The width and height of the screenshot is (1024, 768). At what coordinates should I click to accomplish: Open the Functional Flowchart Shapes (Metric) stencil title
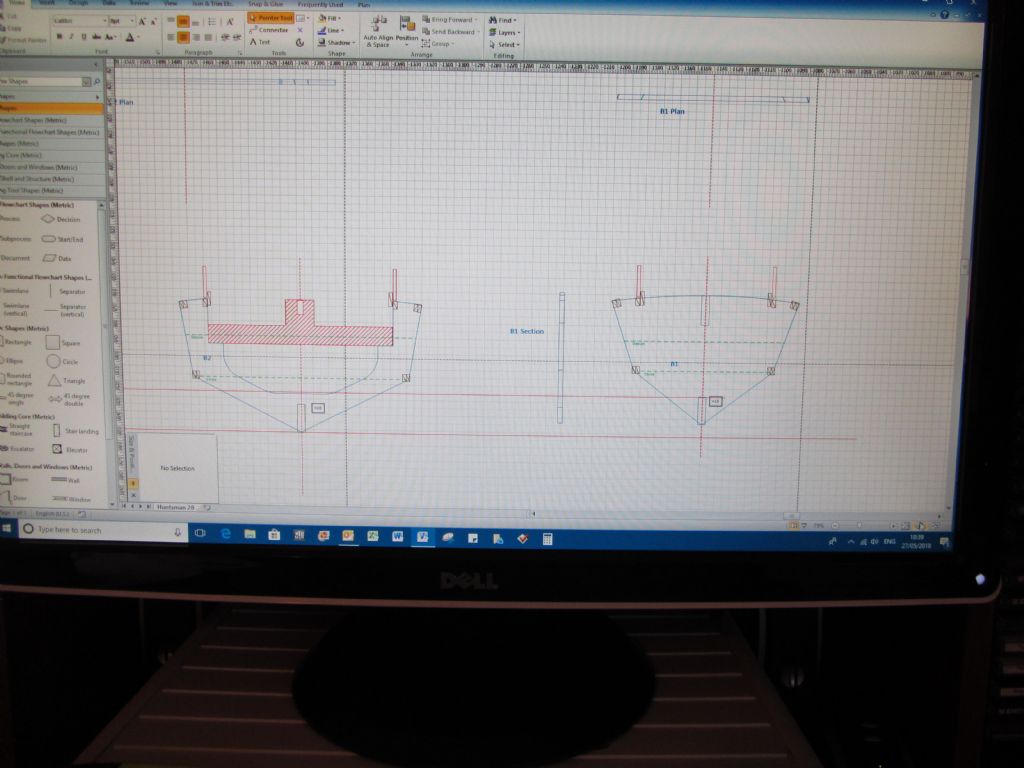point(51,133)
